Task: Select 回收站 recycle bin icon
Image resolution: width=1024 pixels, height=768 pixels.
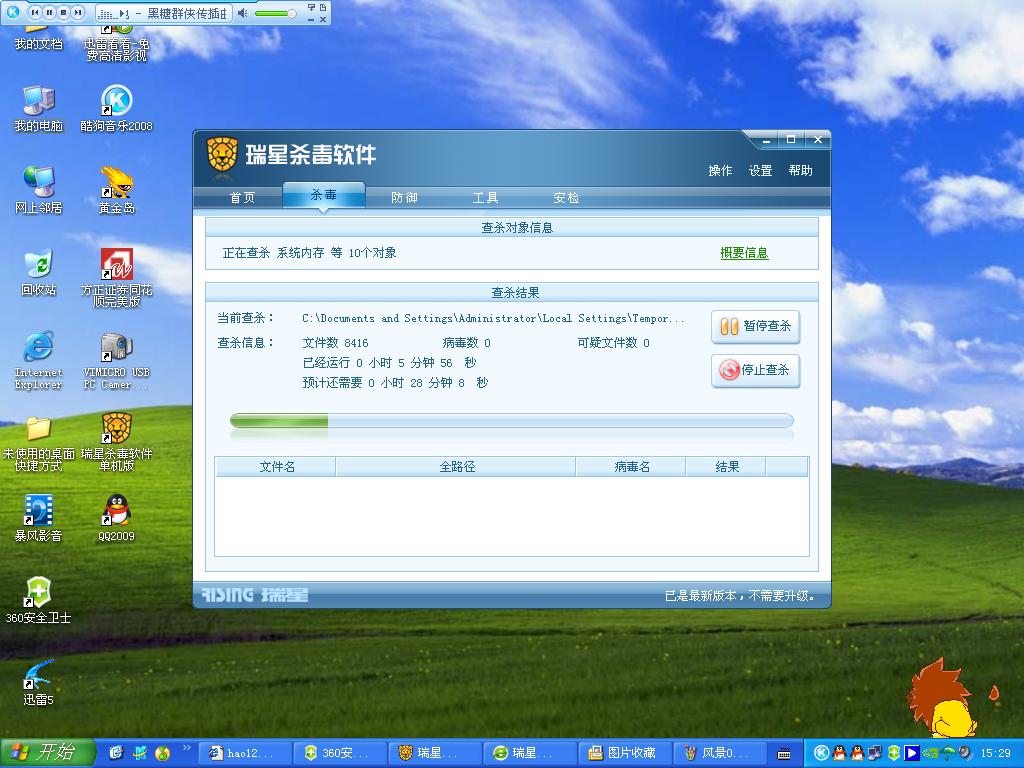Action: (x=39, y=272)
